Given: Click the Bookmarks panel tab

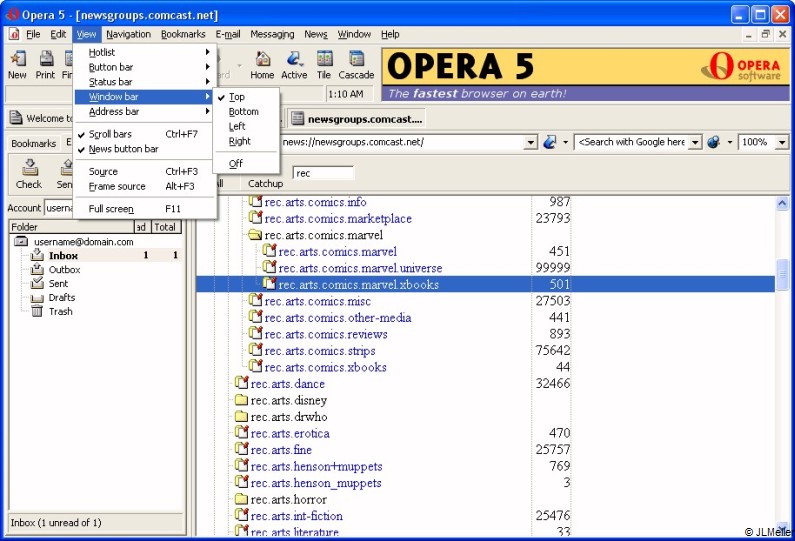Looking at the screenshot, I should (33, 143).
